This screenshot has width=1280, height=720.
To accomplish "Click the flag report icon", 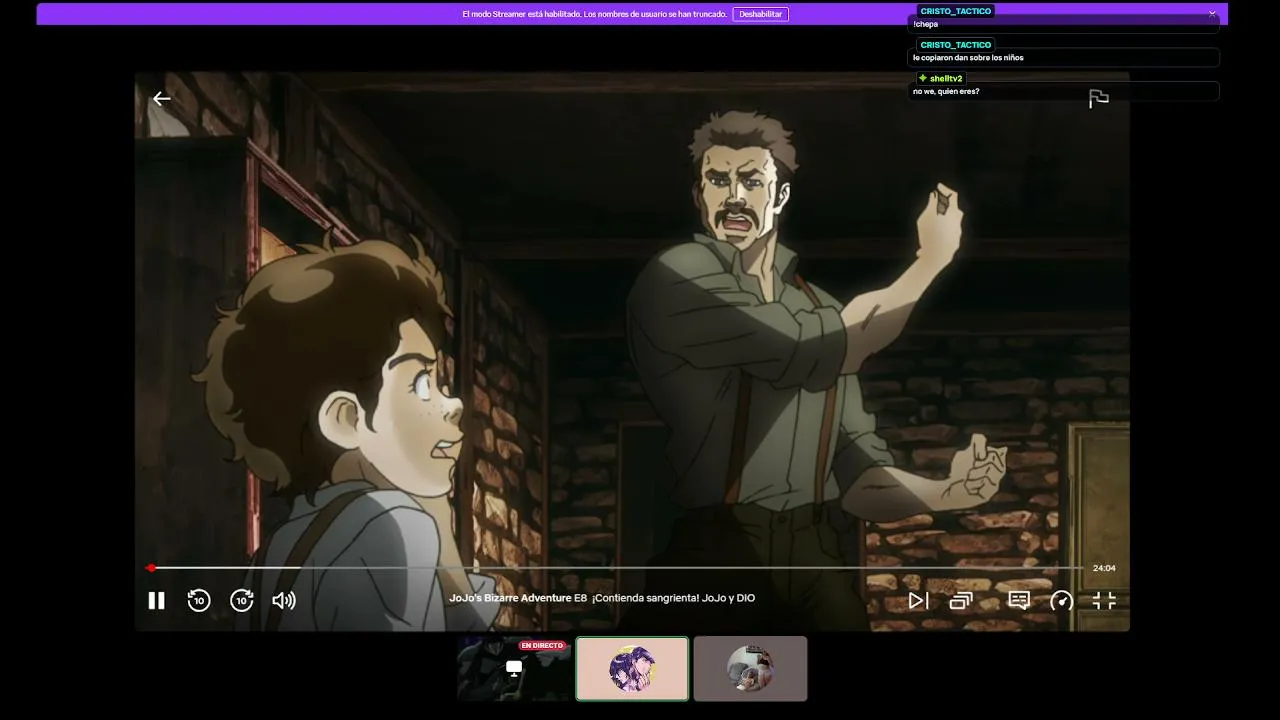I will tap(1099, 98).
